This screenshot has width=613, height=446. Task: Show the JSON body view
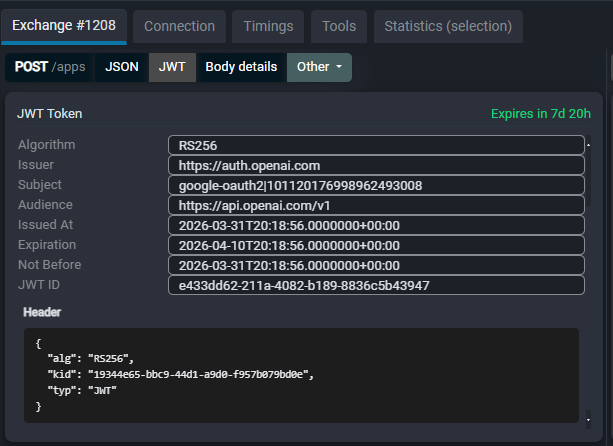[x=122, y=67]
